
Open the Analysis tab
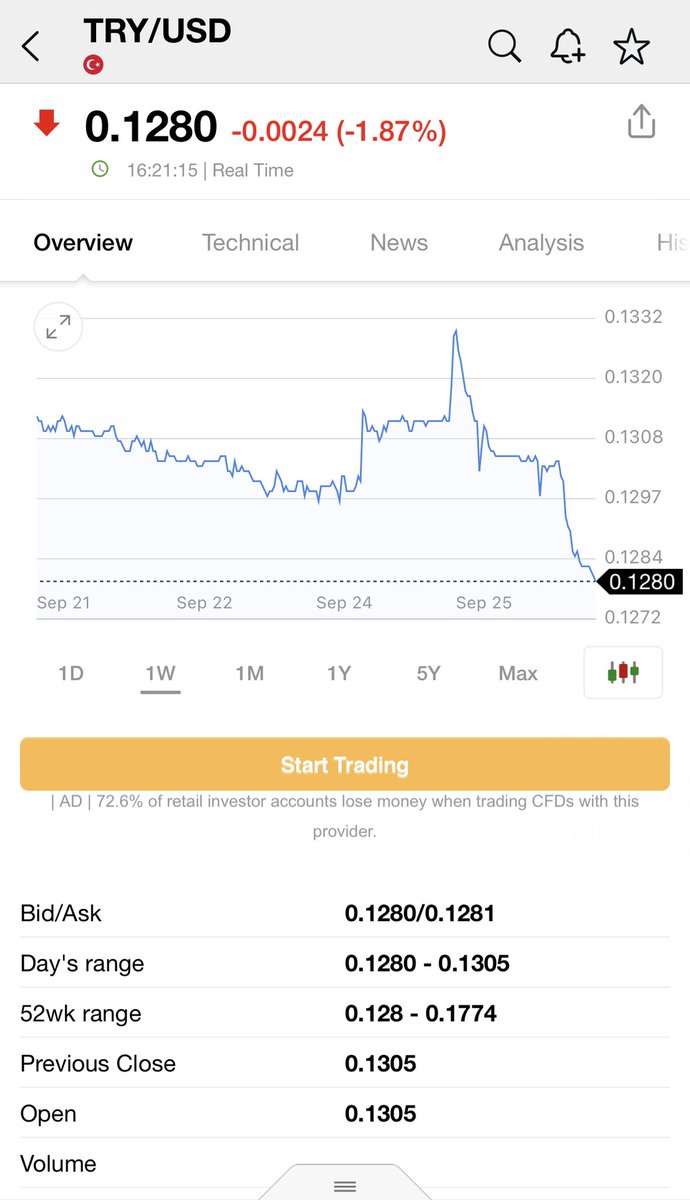pos(541,243)
